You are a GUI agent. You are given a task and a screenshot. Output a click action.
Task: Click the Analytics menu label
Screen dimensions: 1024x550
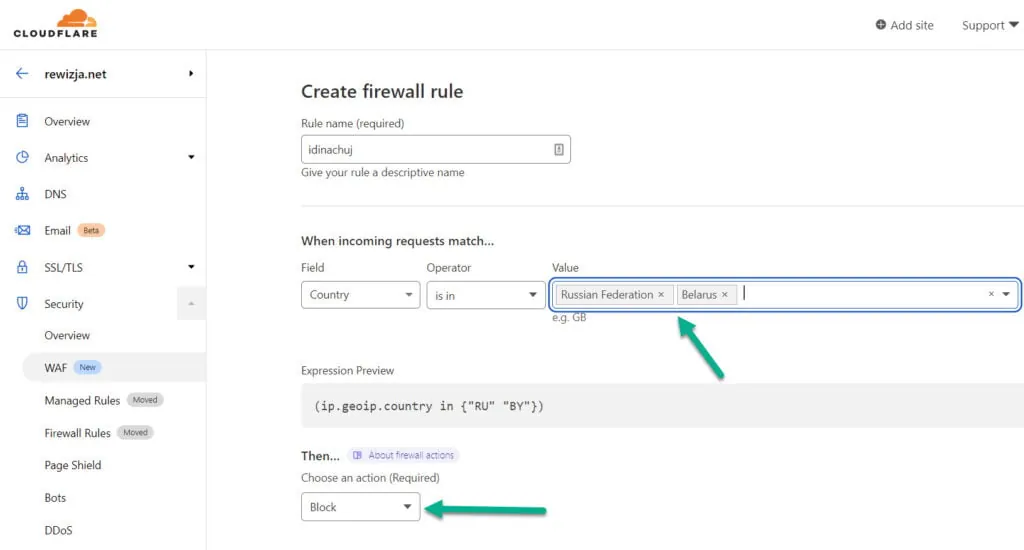66,157
